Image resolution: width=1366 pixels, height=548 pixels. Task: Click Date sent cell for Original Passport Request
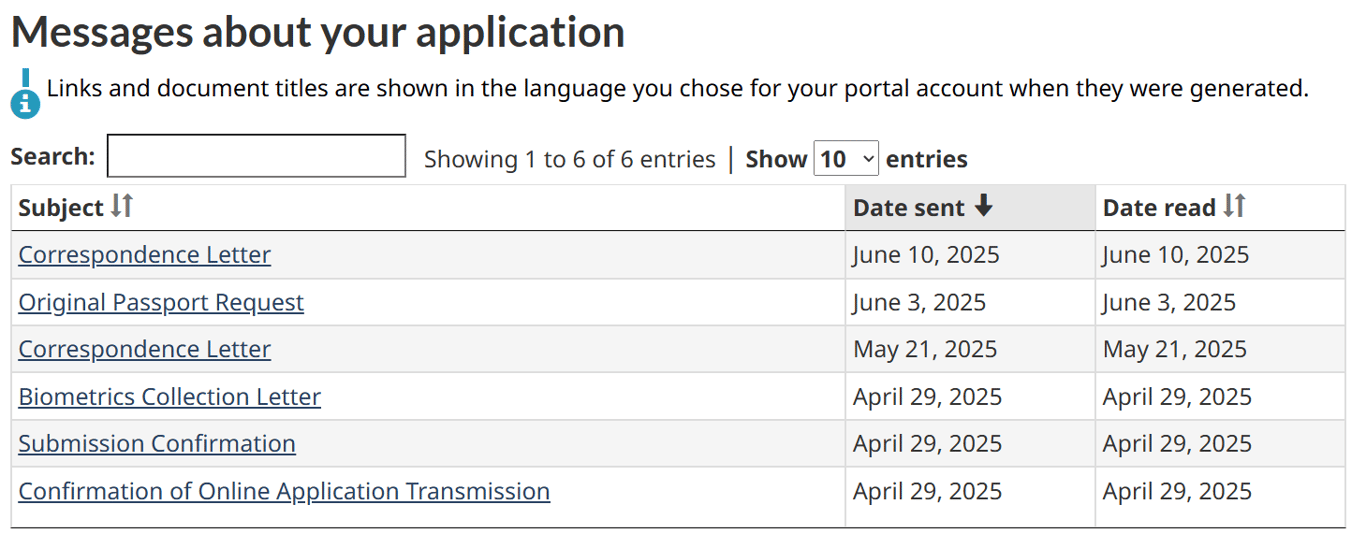coord(919,302)
